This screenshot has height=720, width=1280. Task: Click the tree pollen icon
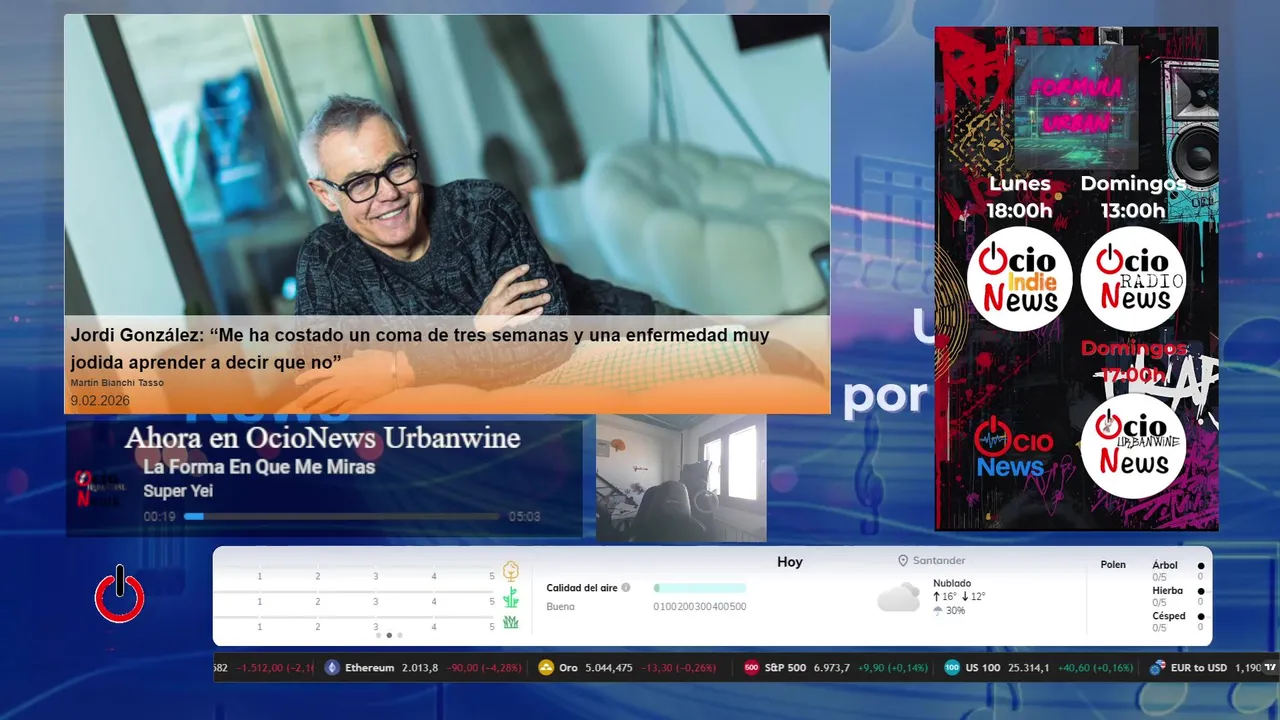(x=511, y=571)
